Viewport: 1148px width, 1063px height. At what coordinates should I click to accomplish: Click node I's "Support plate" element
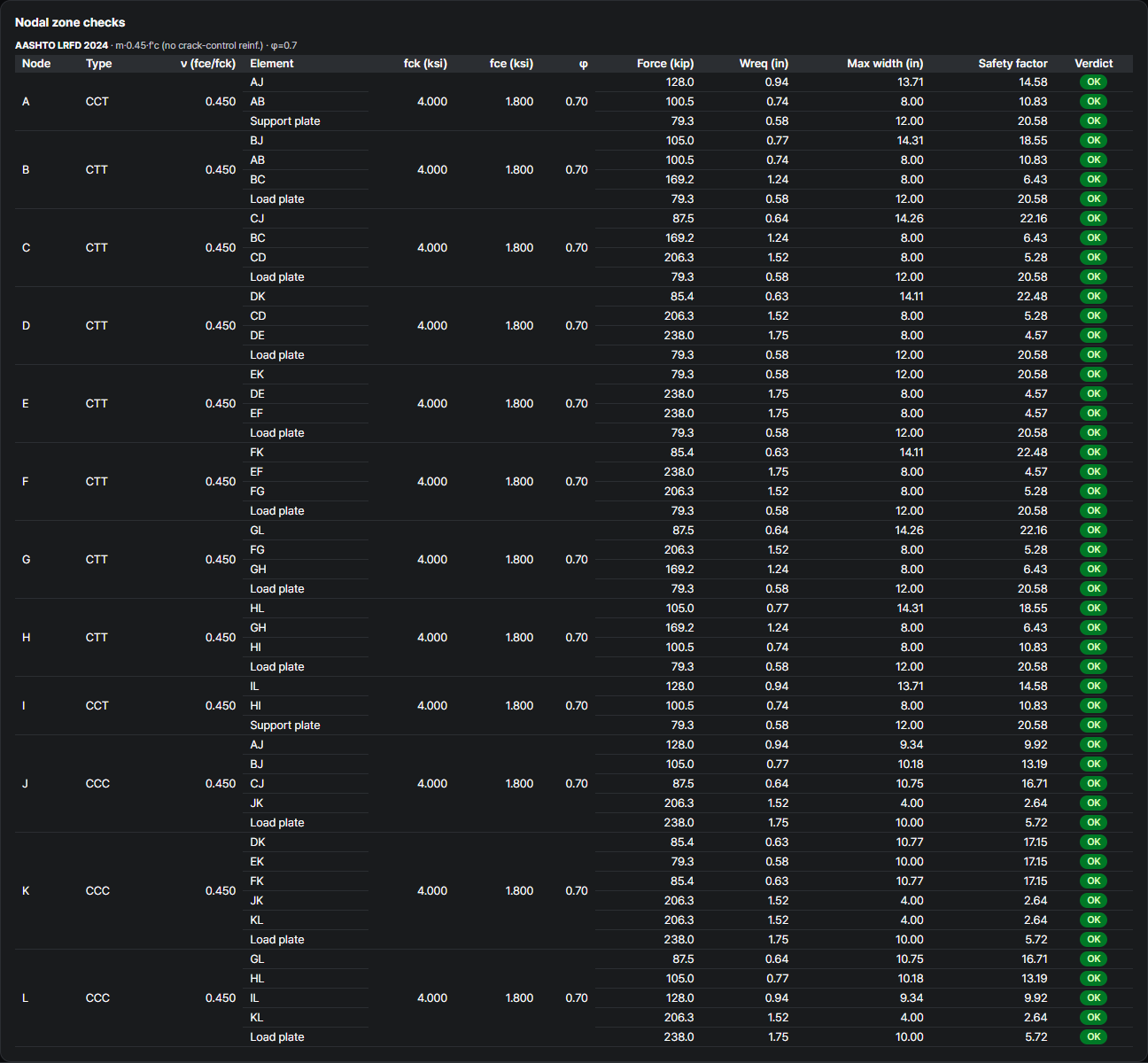point(285,725)
